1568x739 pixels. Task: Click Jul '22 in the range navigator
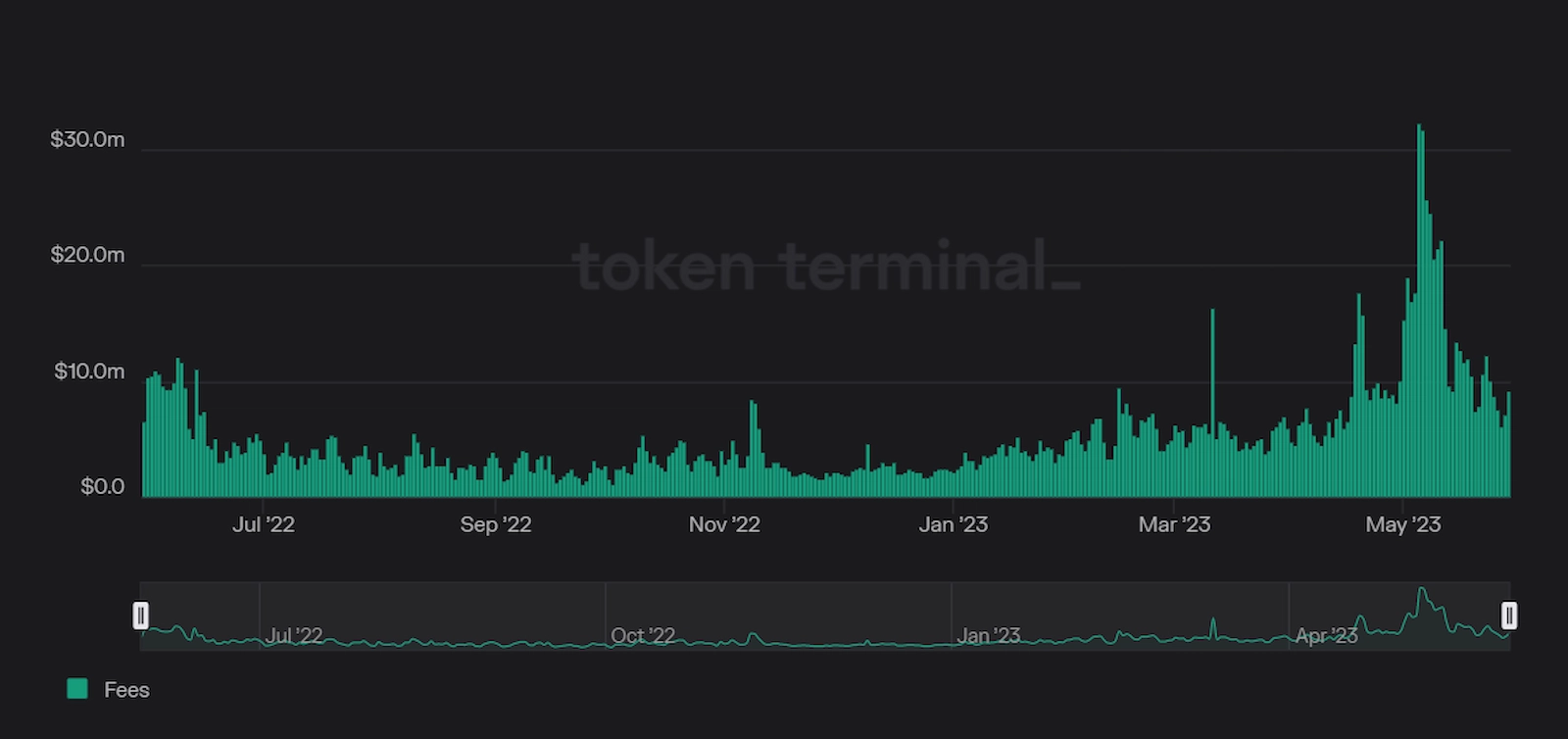point(294,635)
